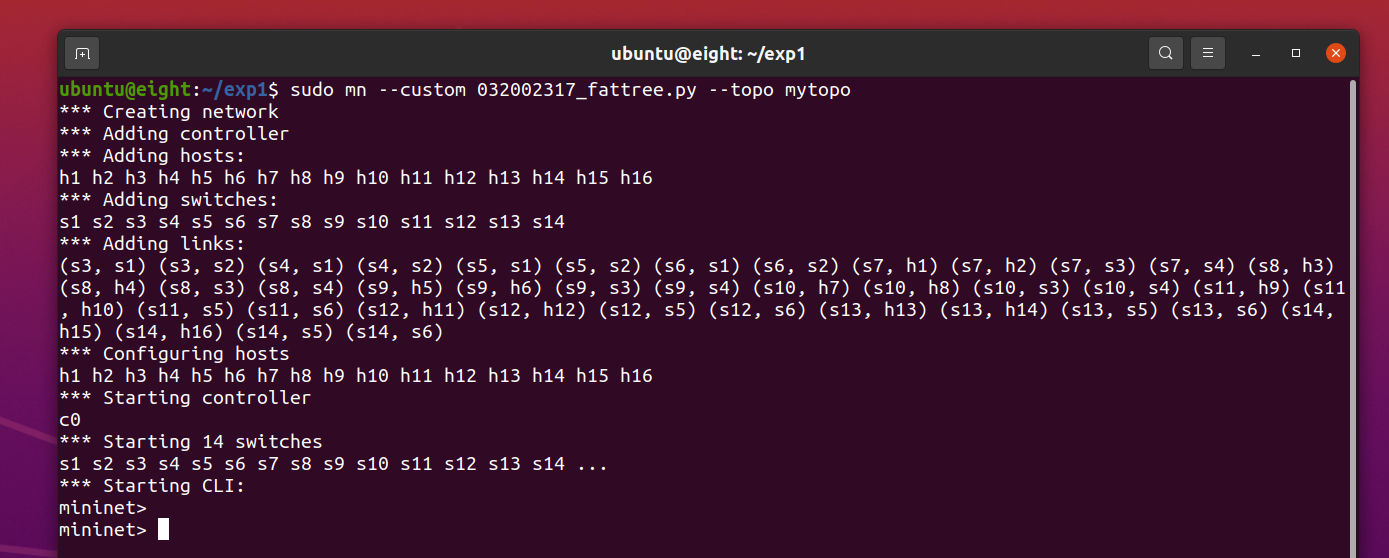This screenshot has height=558, width=1389.
Task: Close the terminal with orange X
Action: pyautogui.click(x=1335, y=53)
